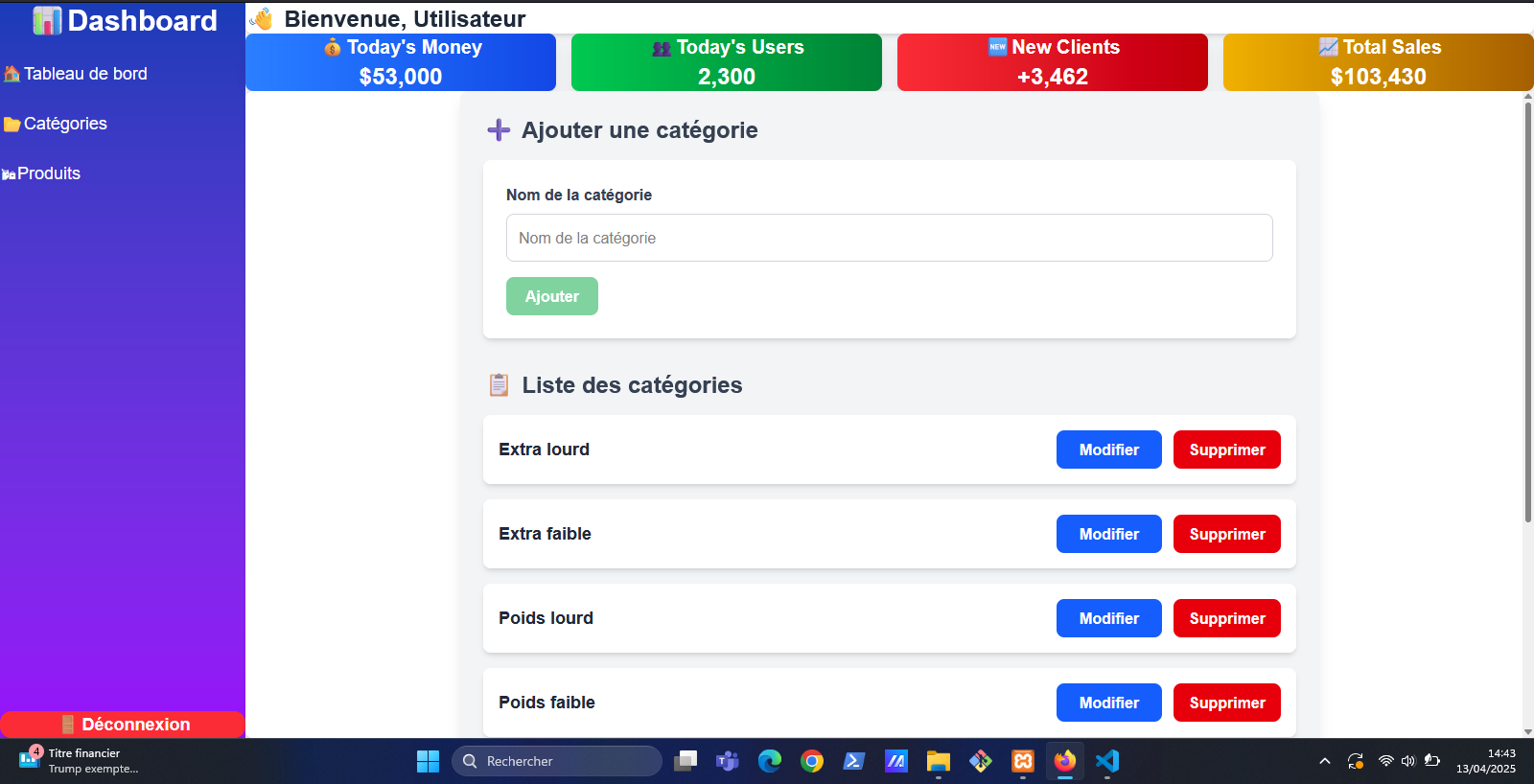
Task: Open Task View from the taskbar
Action: coord(686,761)
